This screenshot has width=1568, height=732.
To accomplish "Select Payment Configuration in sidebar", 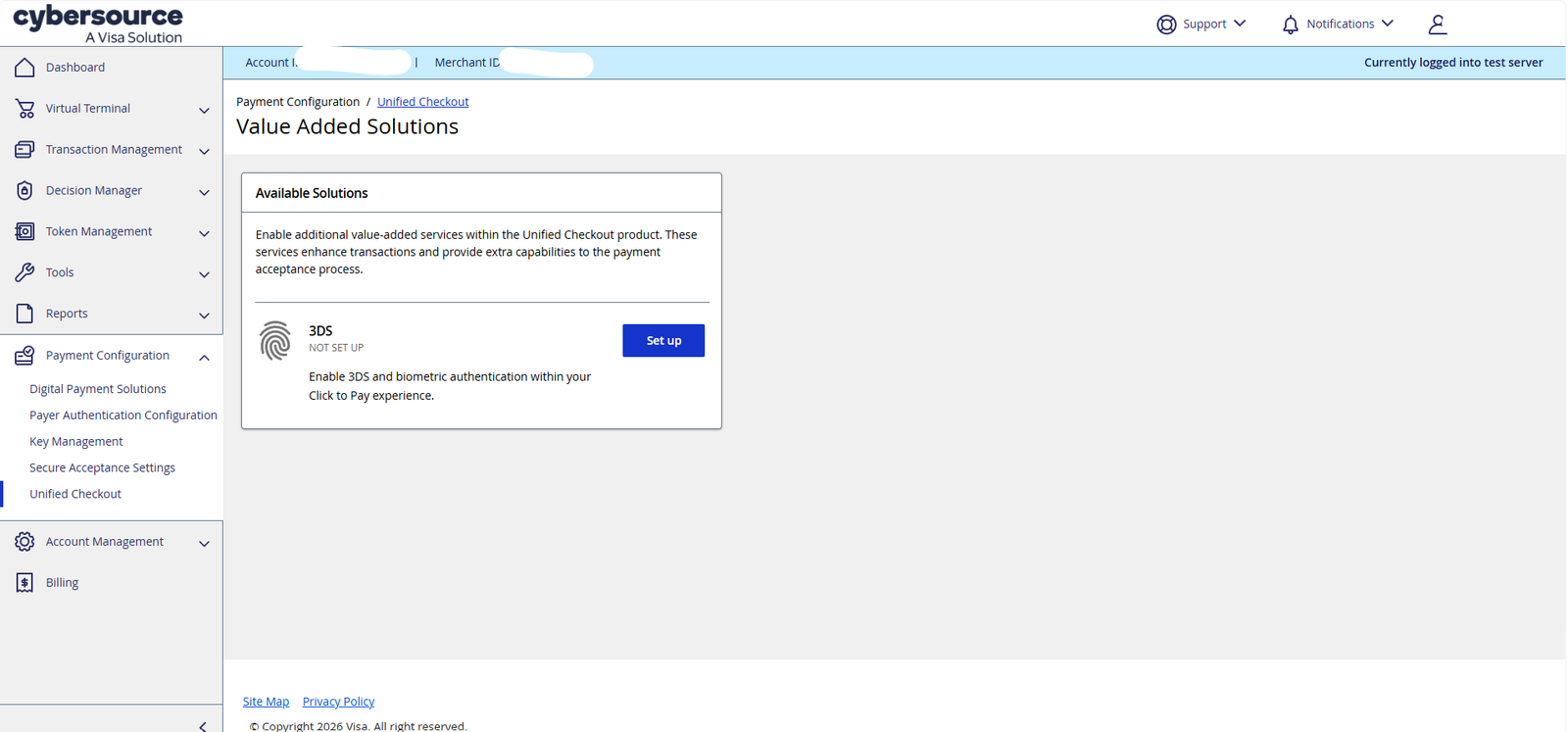I will tap(108, 356).
